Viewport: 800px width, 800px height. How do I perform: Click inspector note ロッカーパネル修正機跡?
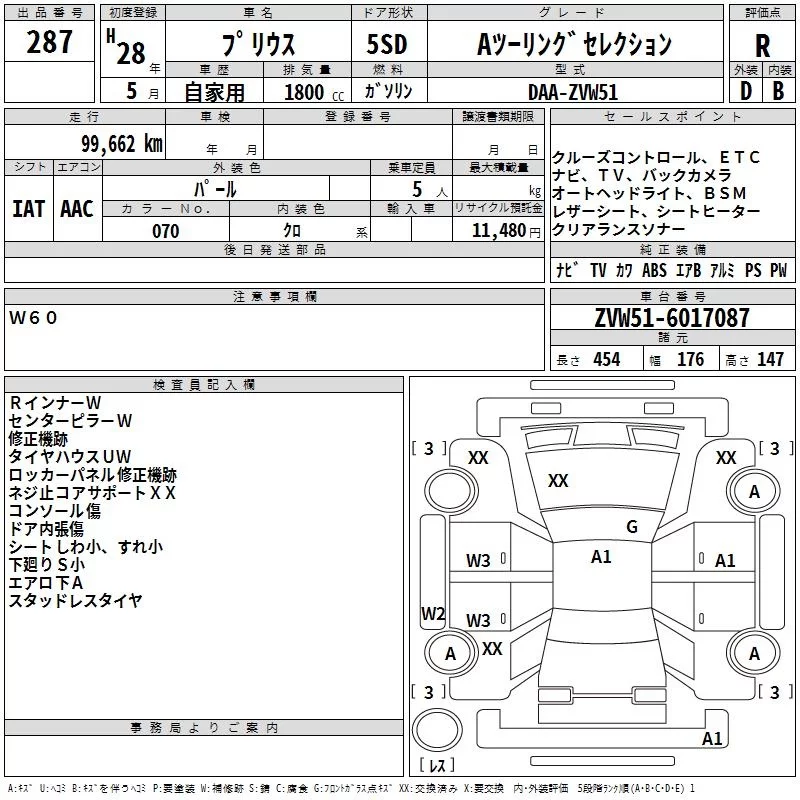93,474
